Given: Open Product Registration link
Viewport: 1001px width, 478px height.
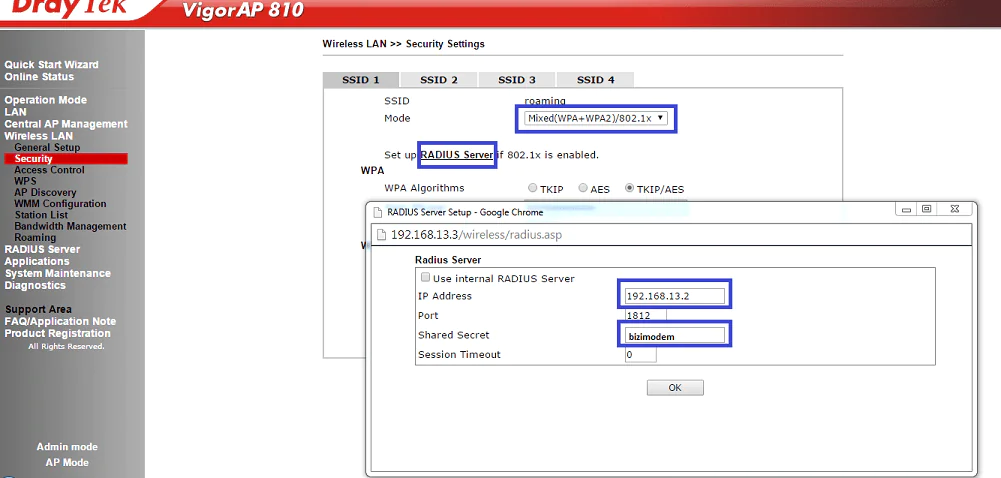Looking at the screenshot, I should [x=57, y=334].
